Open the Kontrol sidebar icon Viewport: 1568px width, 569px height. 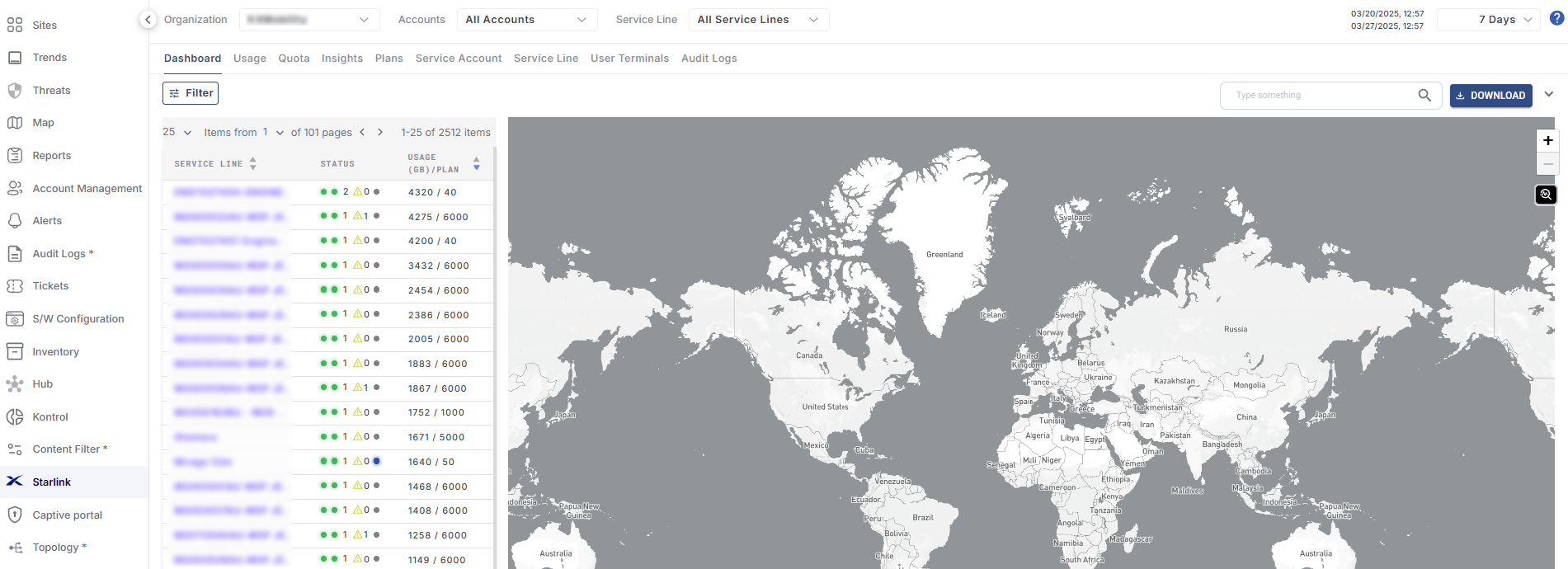click(15, 417)
